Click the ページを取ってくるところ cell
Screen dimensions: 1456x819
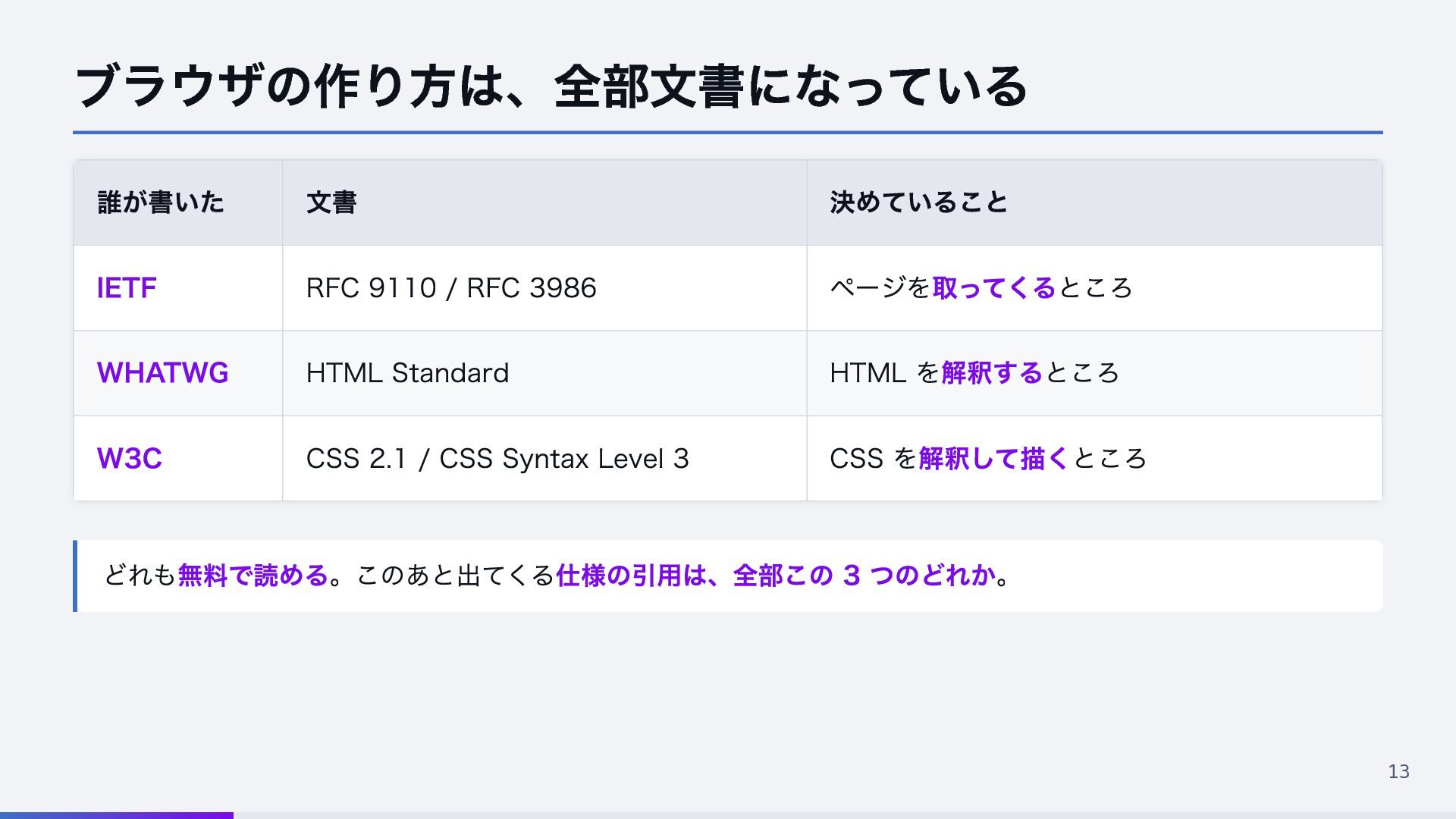coord(1094,288)
